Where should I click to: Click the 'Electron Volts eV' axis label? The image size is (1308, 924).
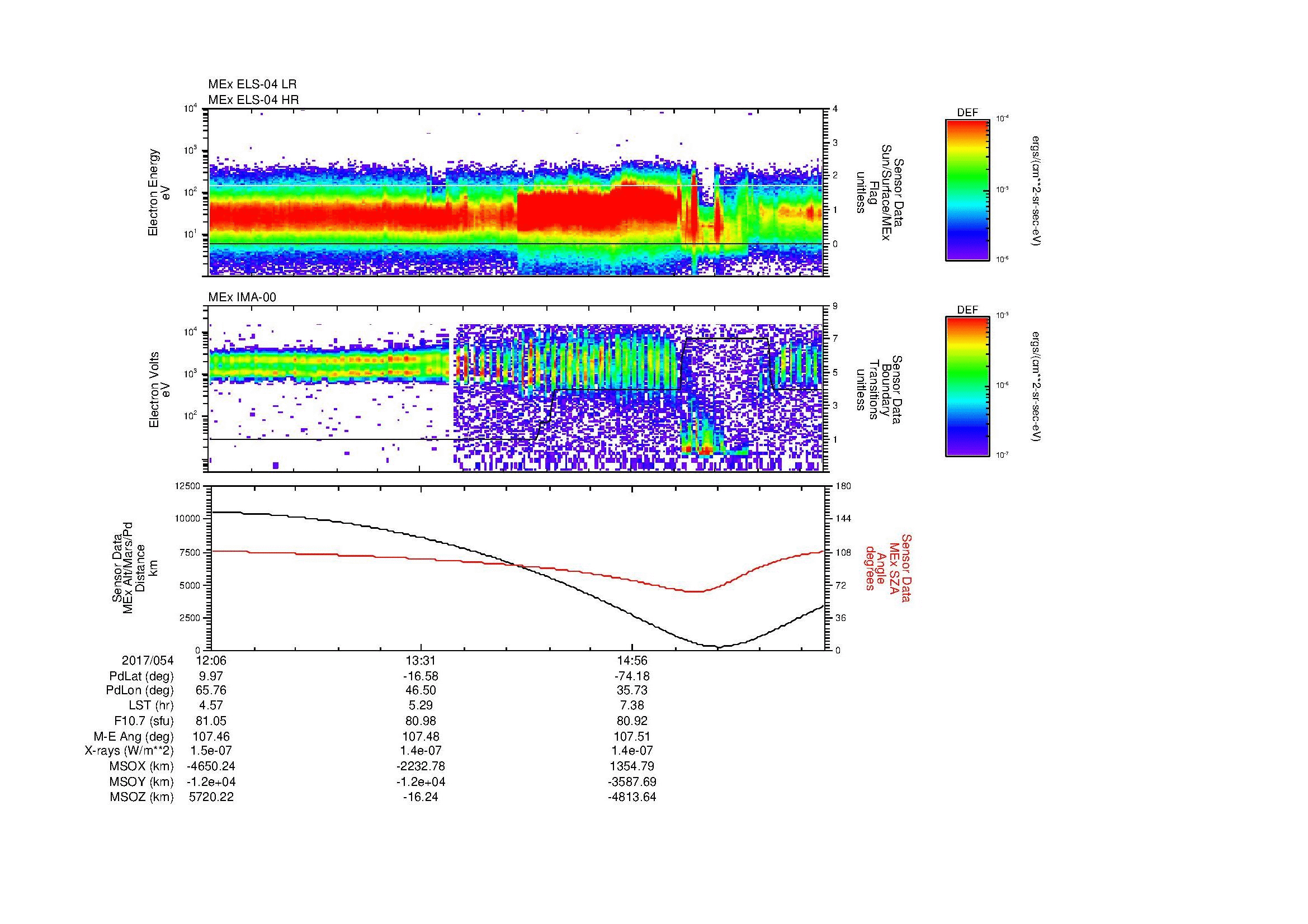coord(159,390)
